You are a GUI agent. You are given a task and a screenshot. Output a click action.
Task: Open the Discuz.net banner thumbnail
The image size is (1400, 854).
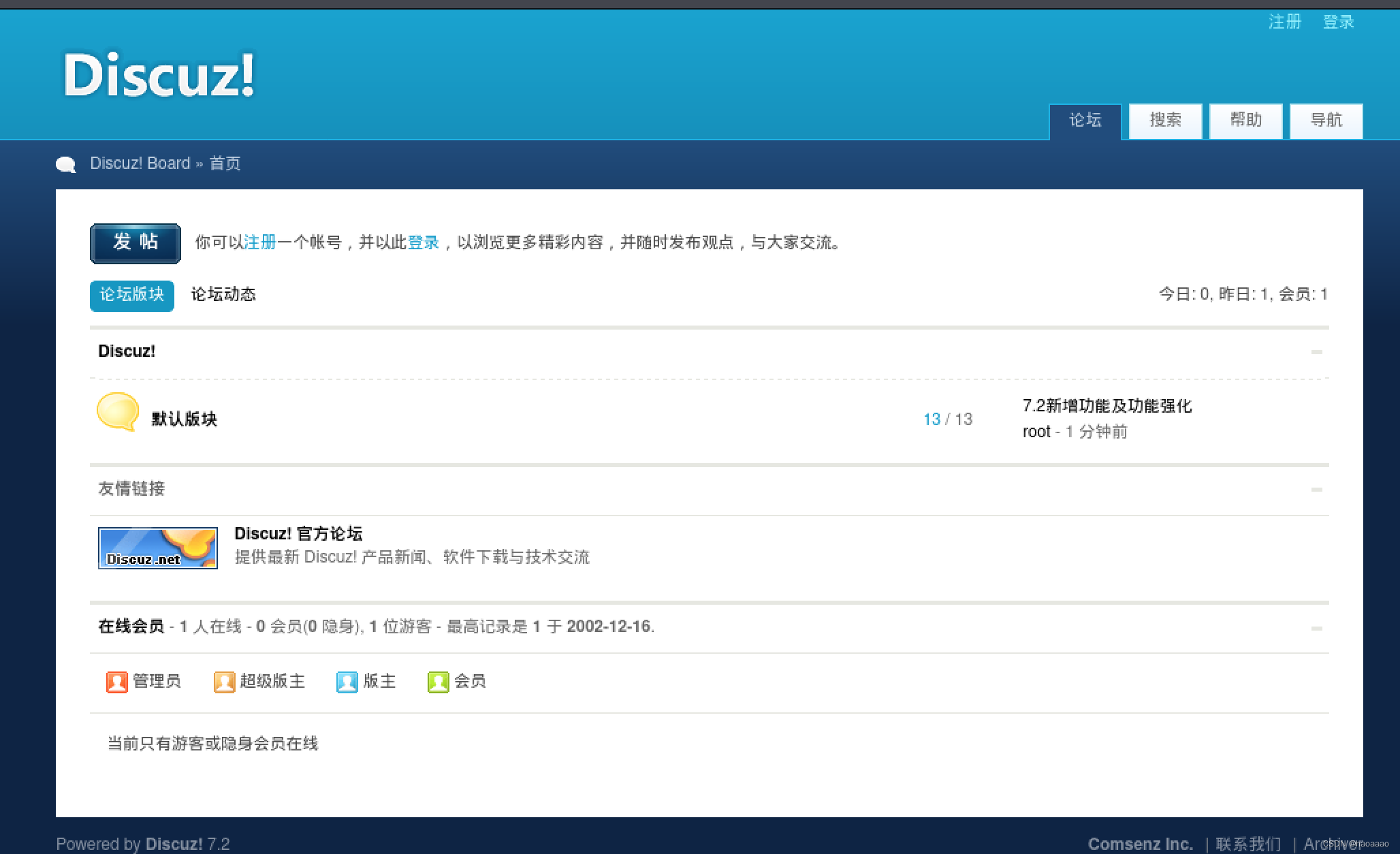coord(157,548)
